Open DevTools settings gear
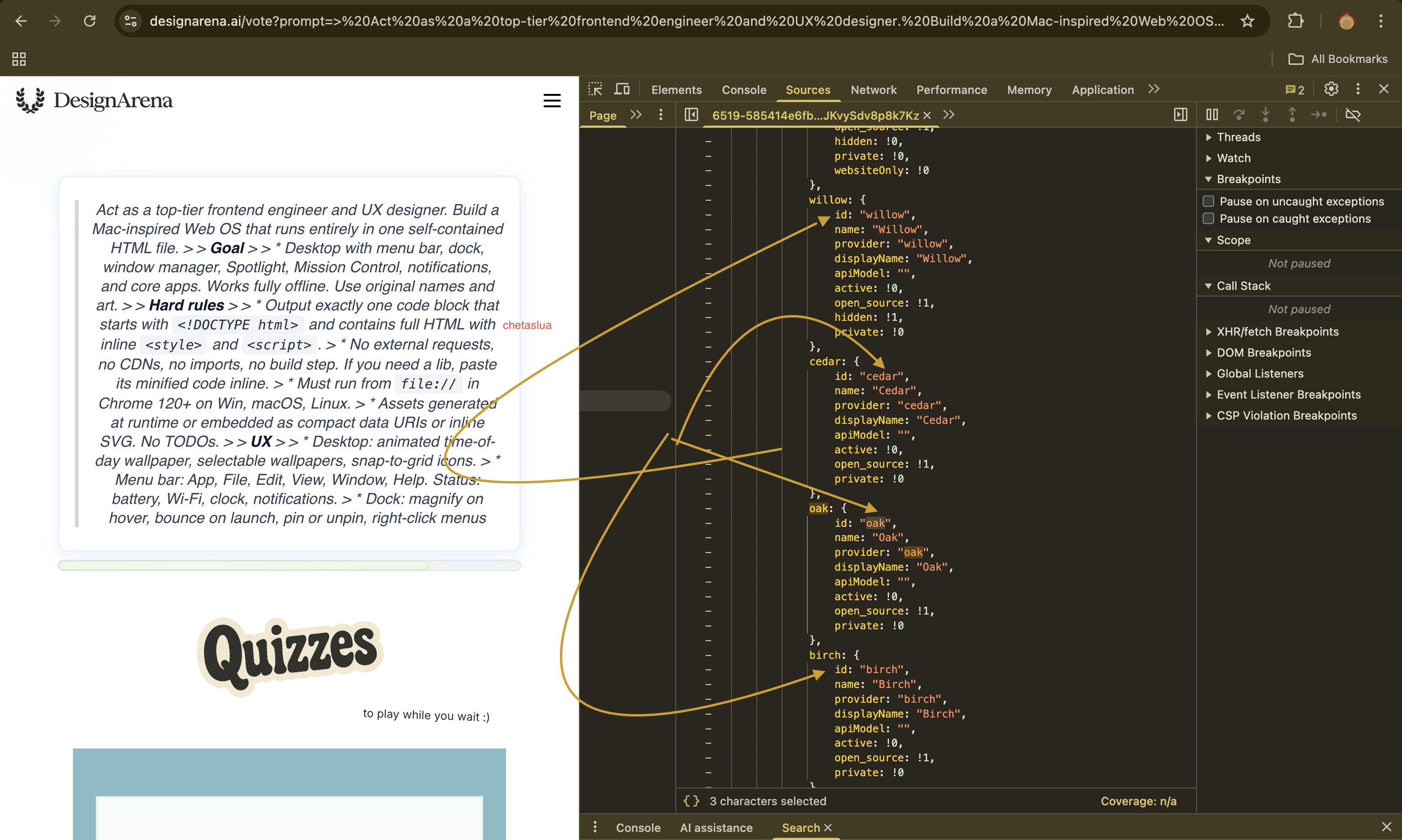This screenshot has height=840, width=1402. click(1331, 89)
